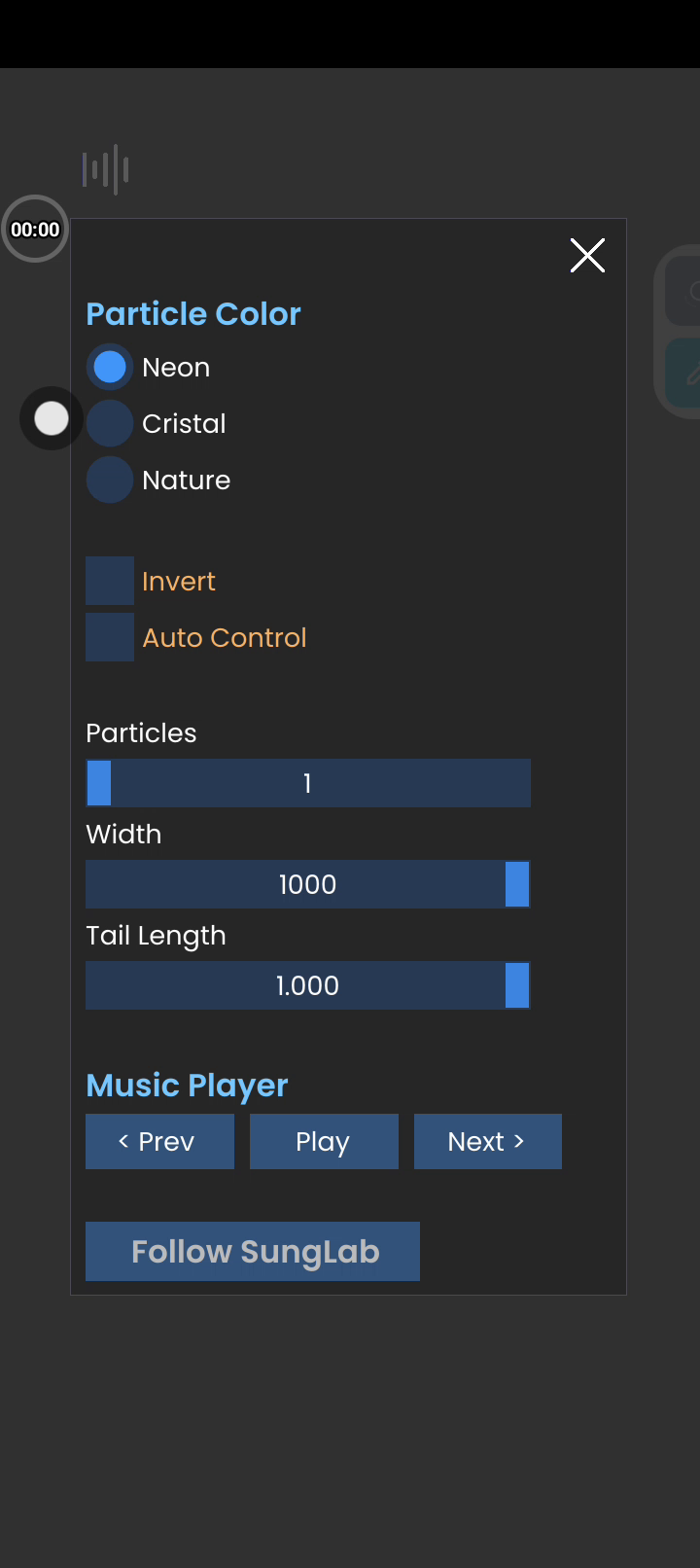The image size is (700, 1568).
Task: Select the Neon particle color
Action: tap(110, 367)
